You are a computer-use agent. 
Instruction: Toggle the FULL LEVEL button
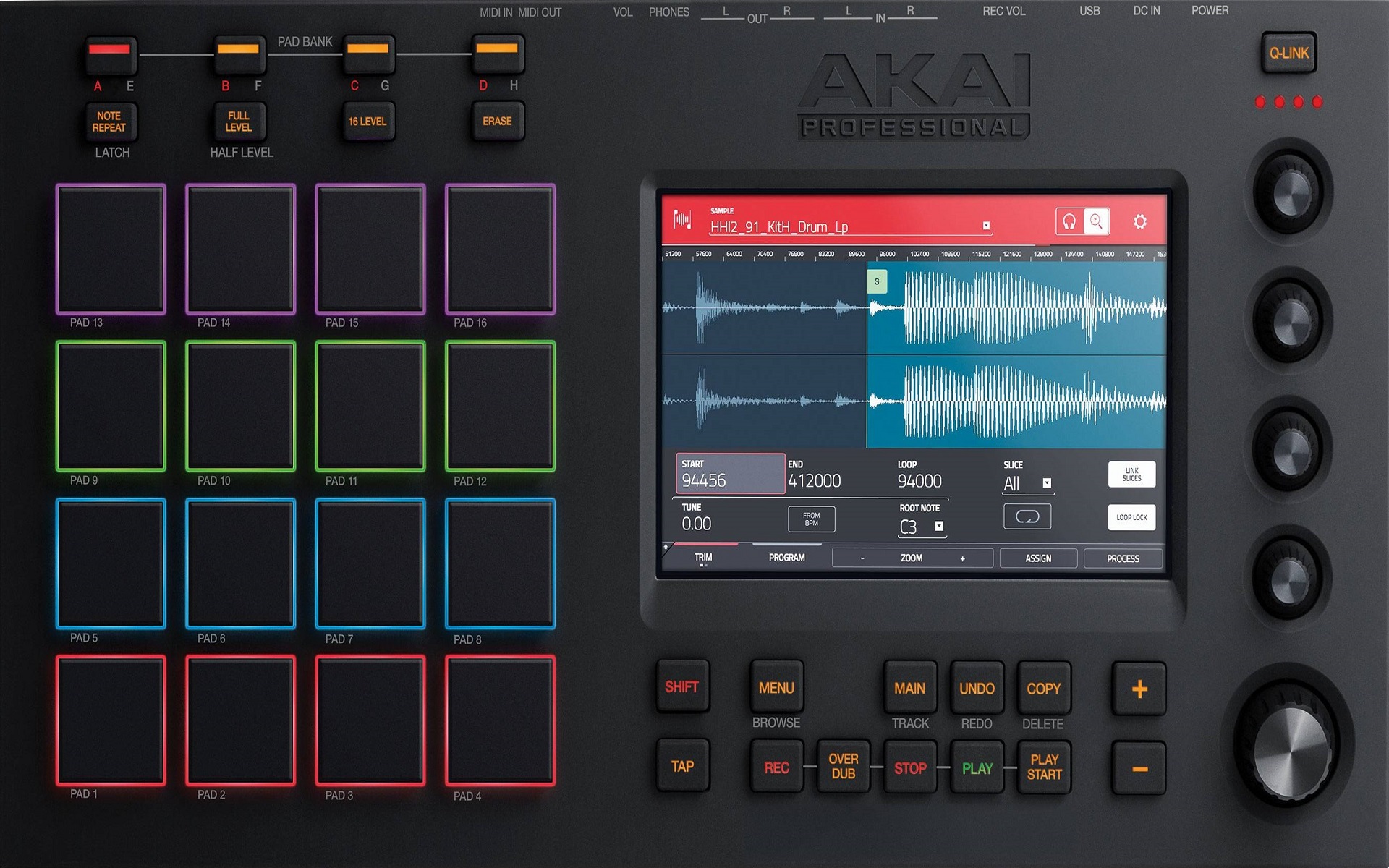pyautogui.click(x=239, y=122)
